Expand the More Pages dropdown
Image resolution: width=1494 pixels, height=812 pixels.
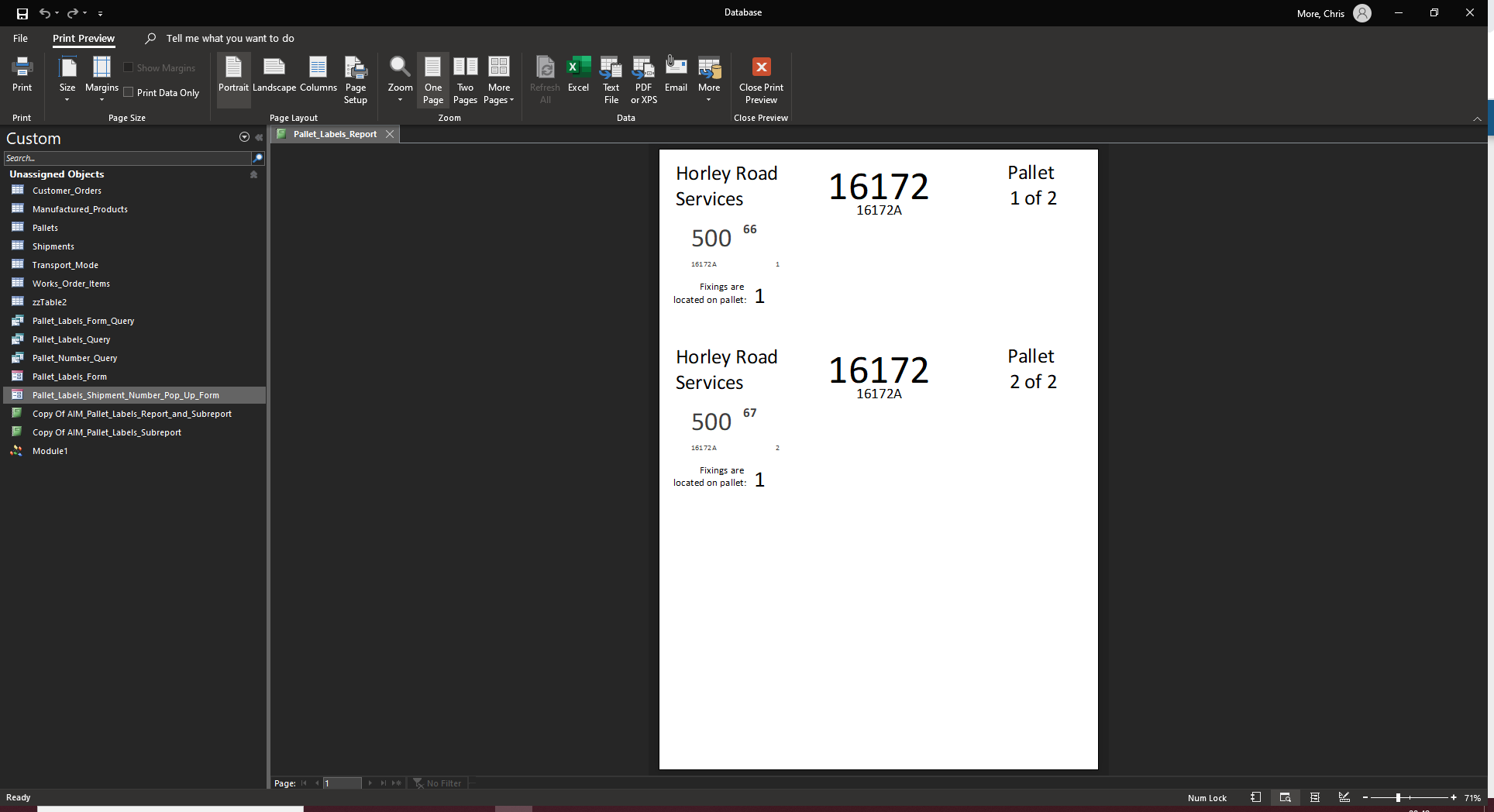499,79
